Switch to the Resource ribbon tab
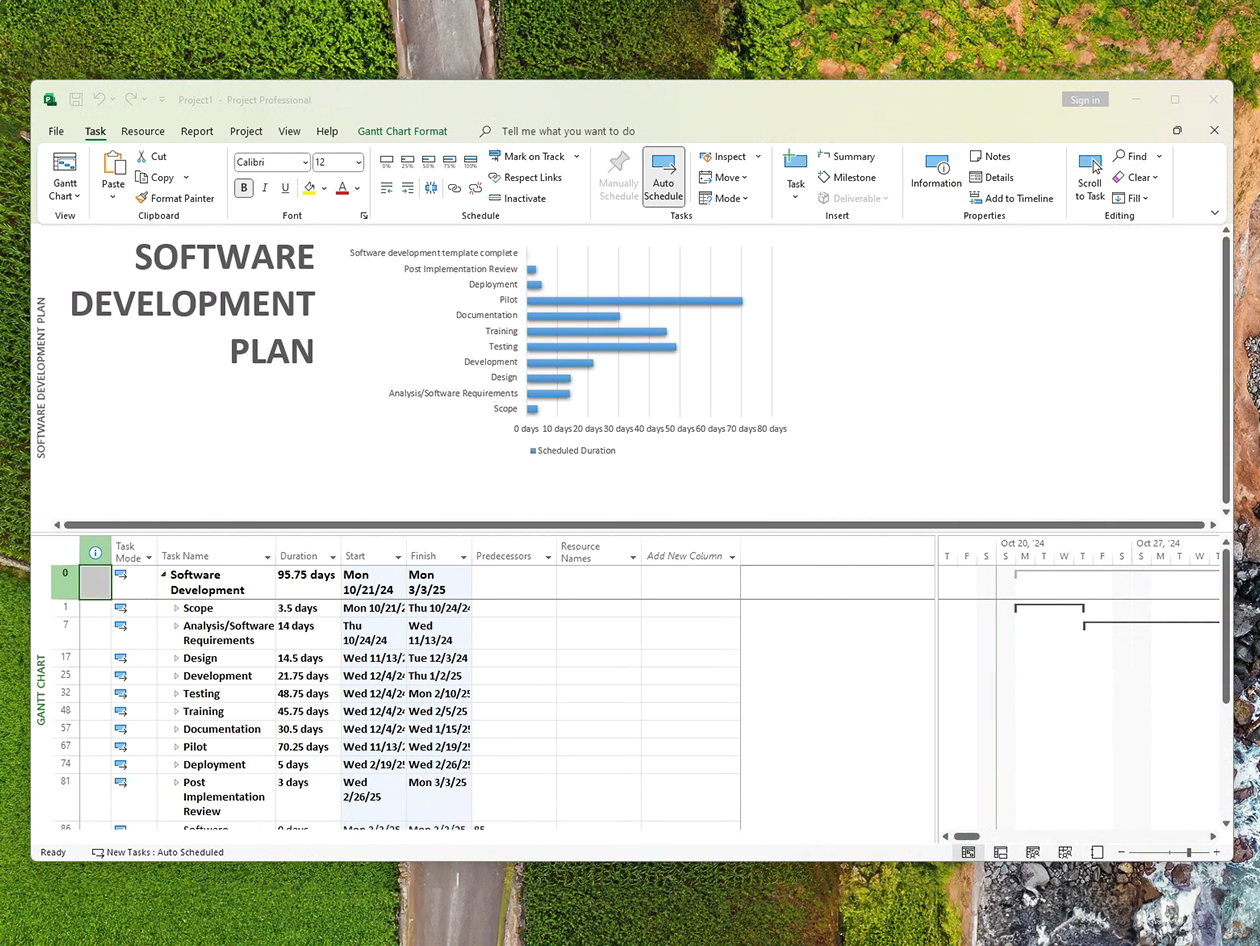This screenshot has height=946, width=1260. [x=143, y=131]
